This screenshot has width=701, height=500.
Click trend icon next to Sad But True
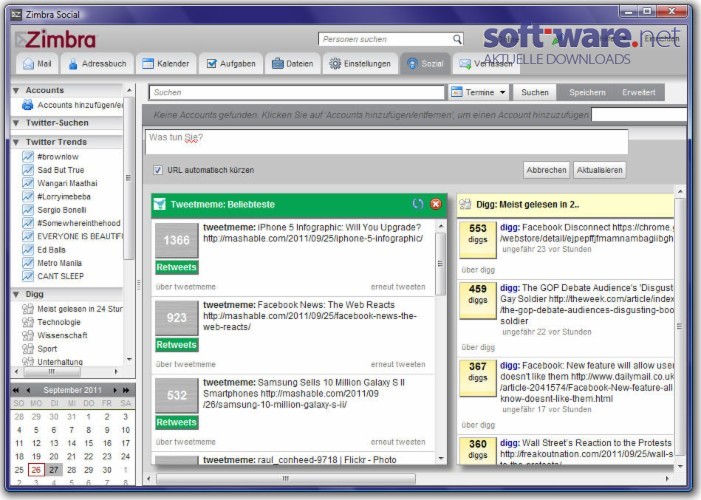(28, 170)
